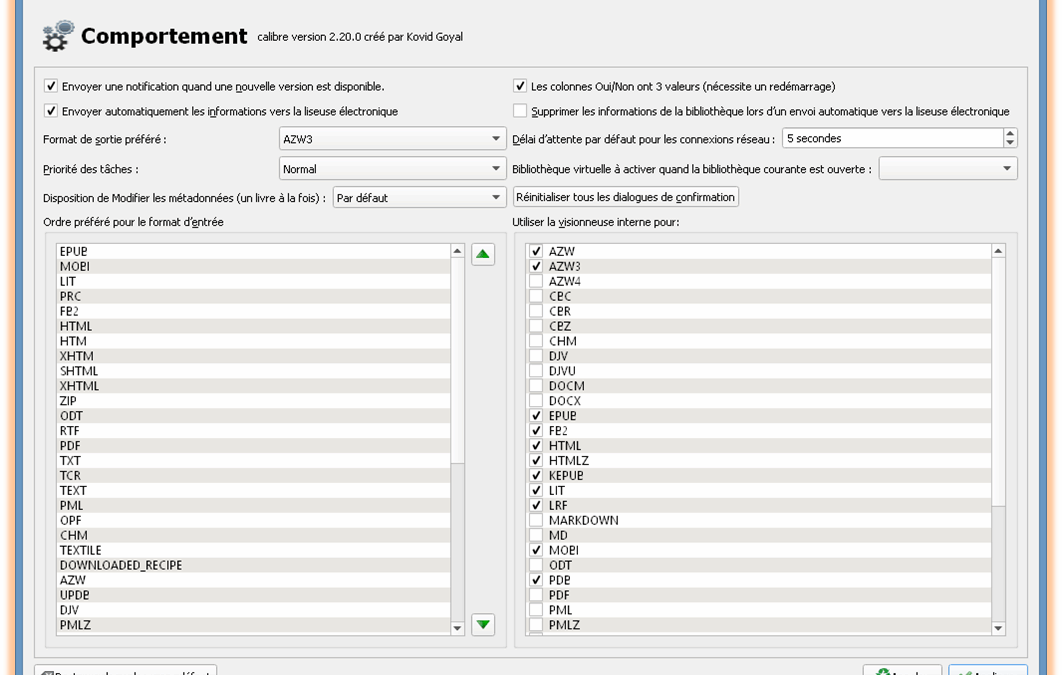Open Bibliothèque virtuelle dropdown
The width and height of the screenshot is (1062, 675).
click(x=948, y=169)
